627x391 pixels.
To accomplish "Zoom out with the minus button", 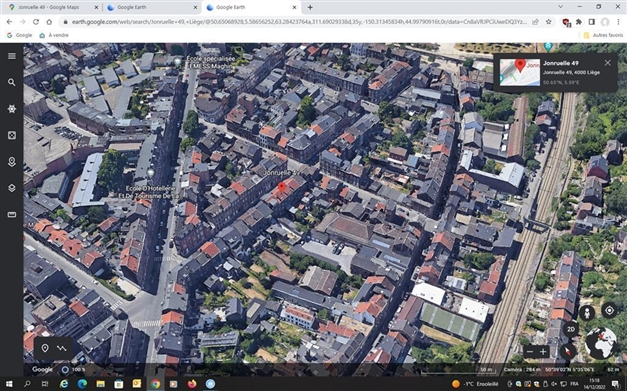I will point(530,352).
